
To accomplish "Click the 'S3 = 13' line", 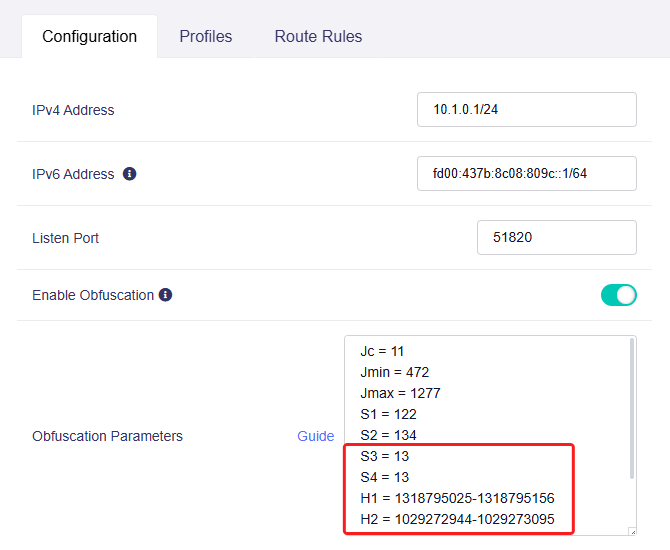I will pos(385,456).
